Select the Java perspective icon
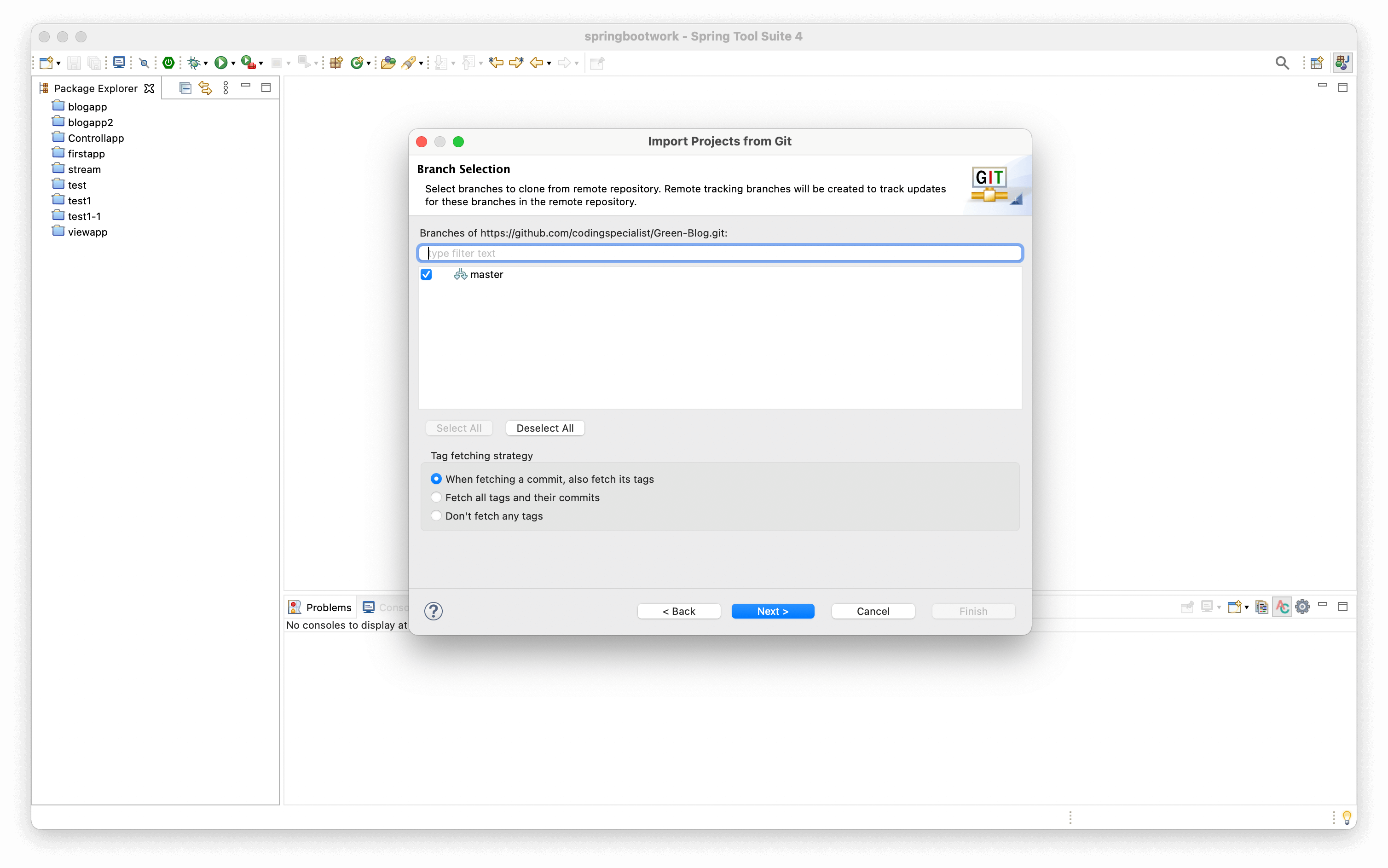Viewport: 1388px width, 868px height. pyautogui.click(x=1342, y=63)
